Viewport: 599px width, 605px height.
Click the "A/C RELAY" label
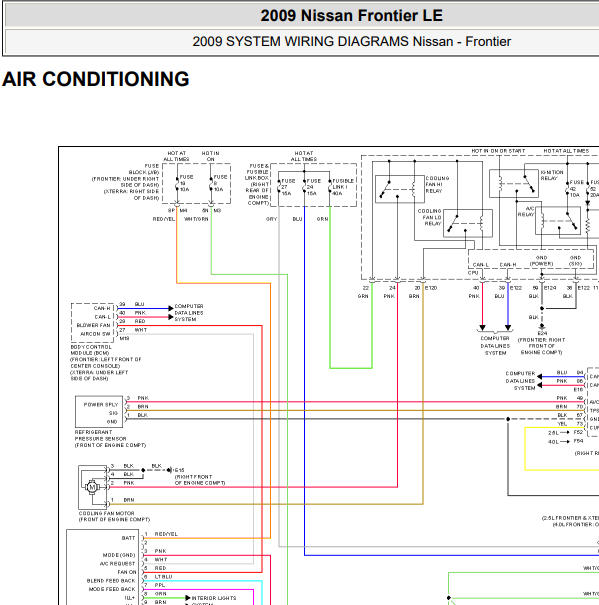tap(526, 211)
